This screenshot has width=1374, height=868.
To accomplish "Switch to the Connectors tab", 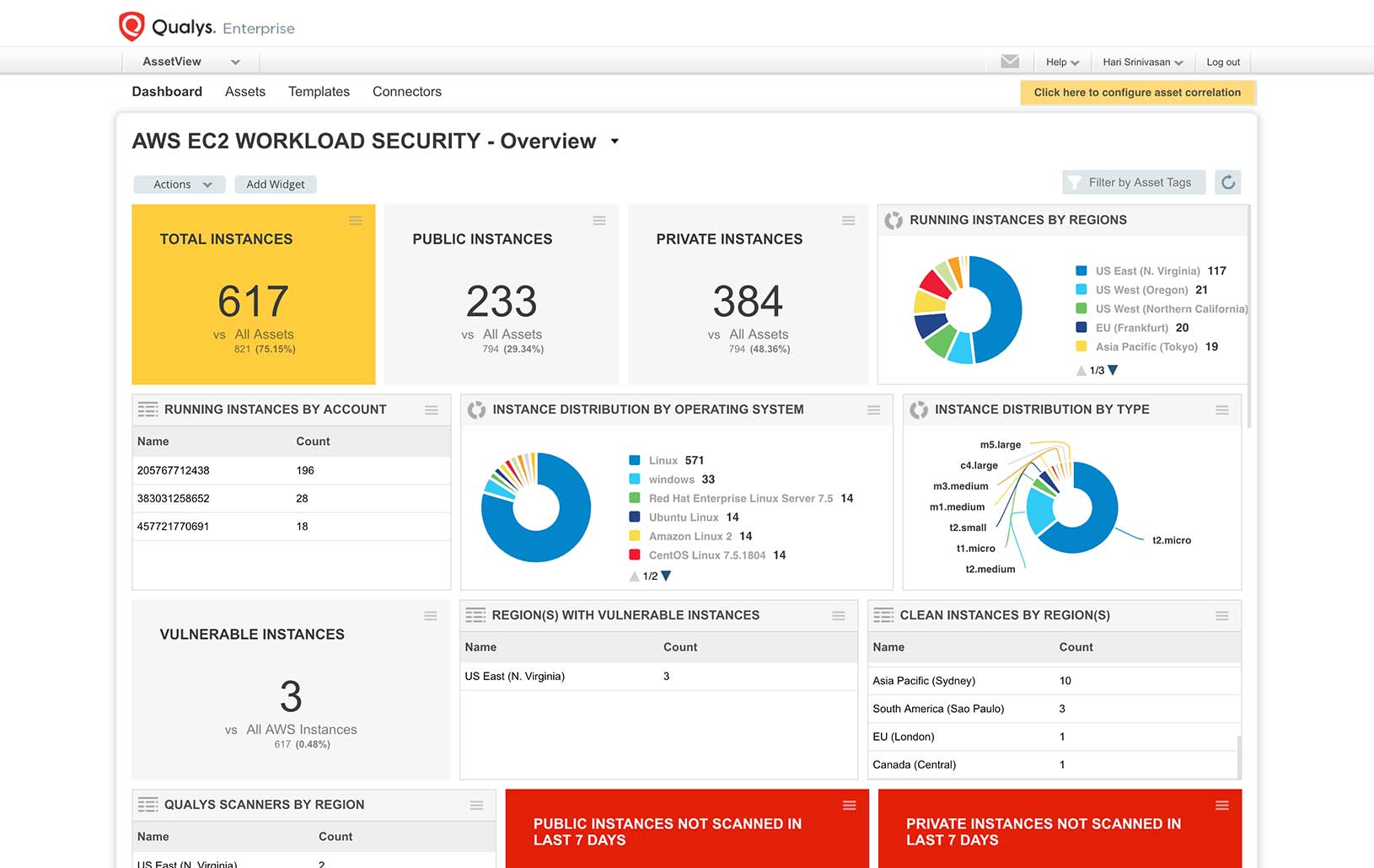I will click(406, 92).
